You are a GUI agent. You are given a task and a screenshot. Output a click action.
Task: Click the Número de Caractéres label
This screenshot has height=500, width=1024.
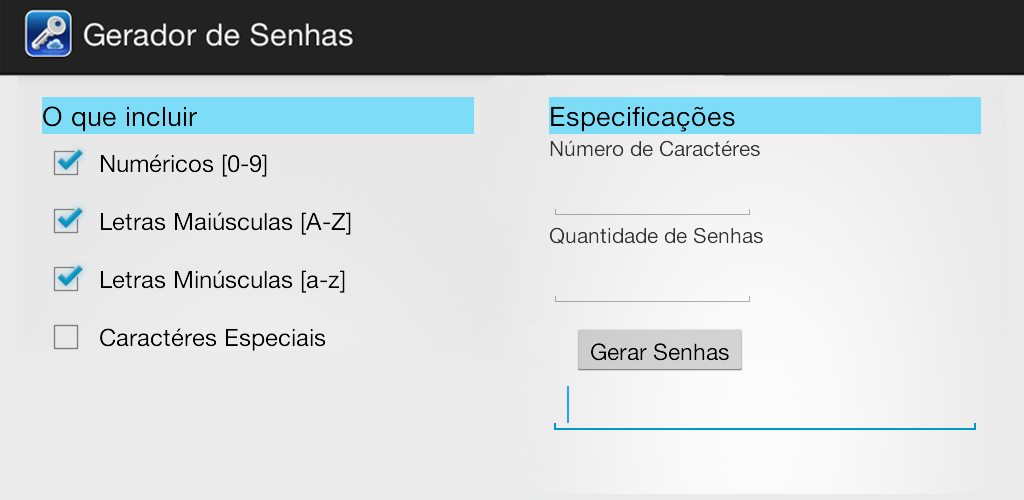[x=654, y=150]
